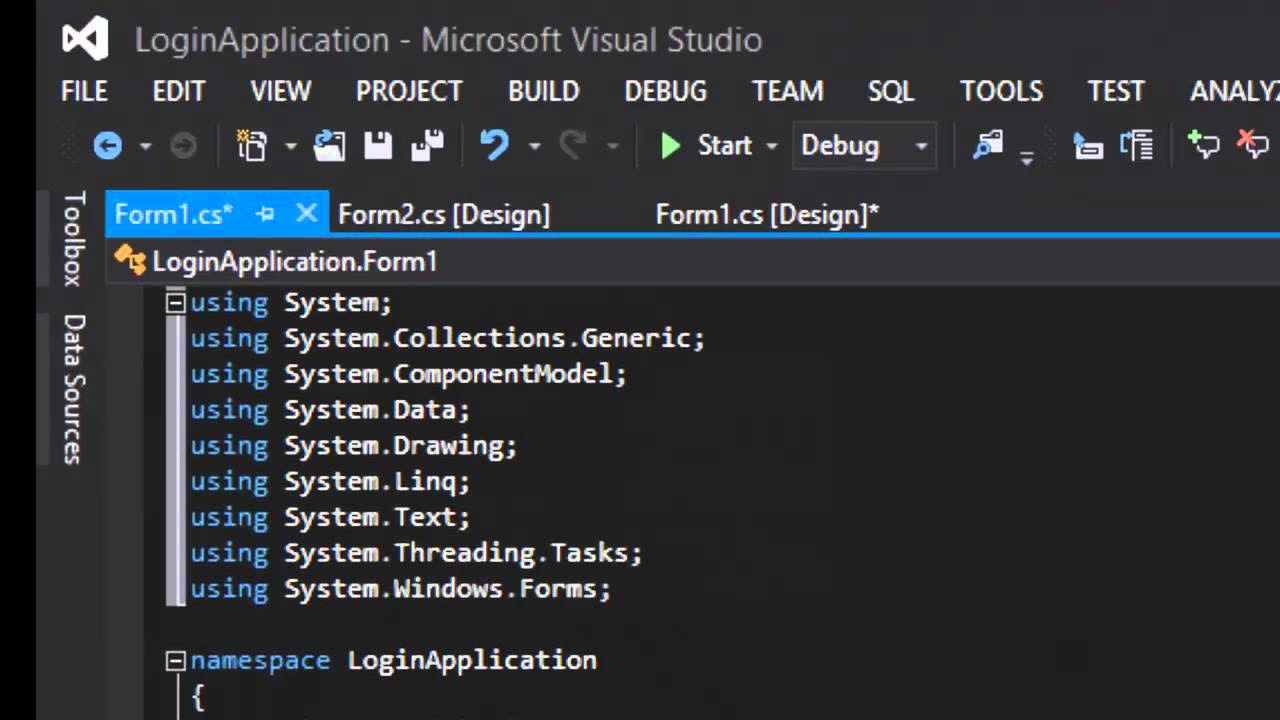
Task: Click the green Start play icon
Action: [x=670, y=146]
